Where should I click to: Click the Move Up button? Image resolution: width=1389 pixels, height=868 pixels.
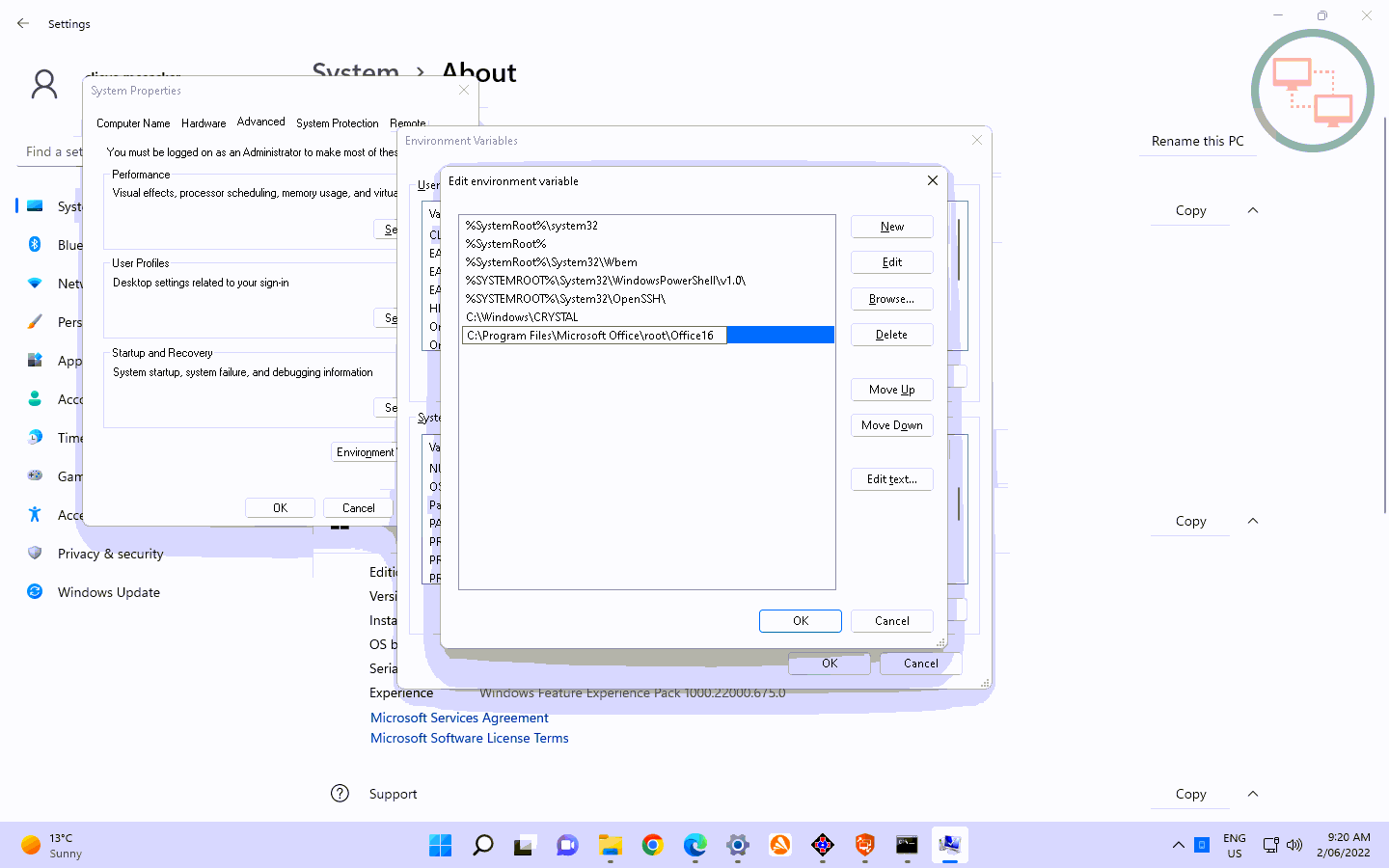[x=891, y=390]
